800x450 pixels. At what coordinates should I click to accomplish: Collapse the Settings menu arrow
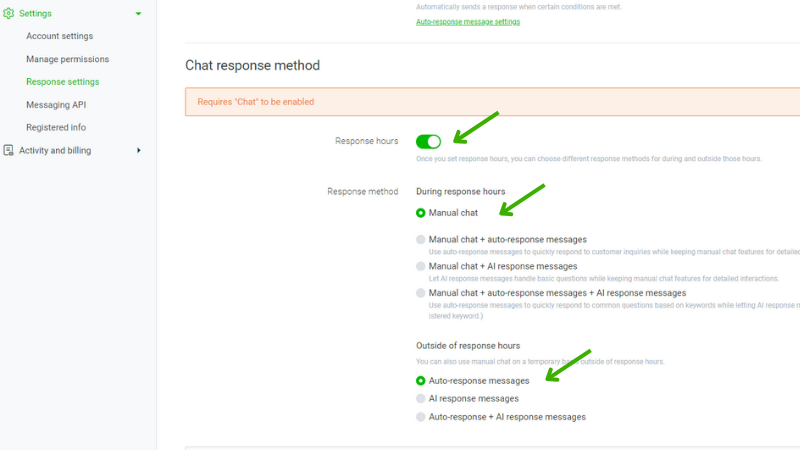pos(138,14)
